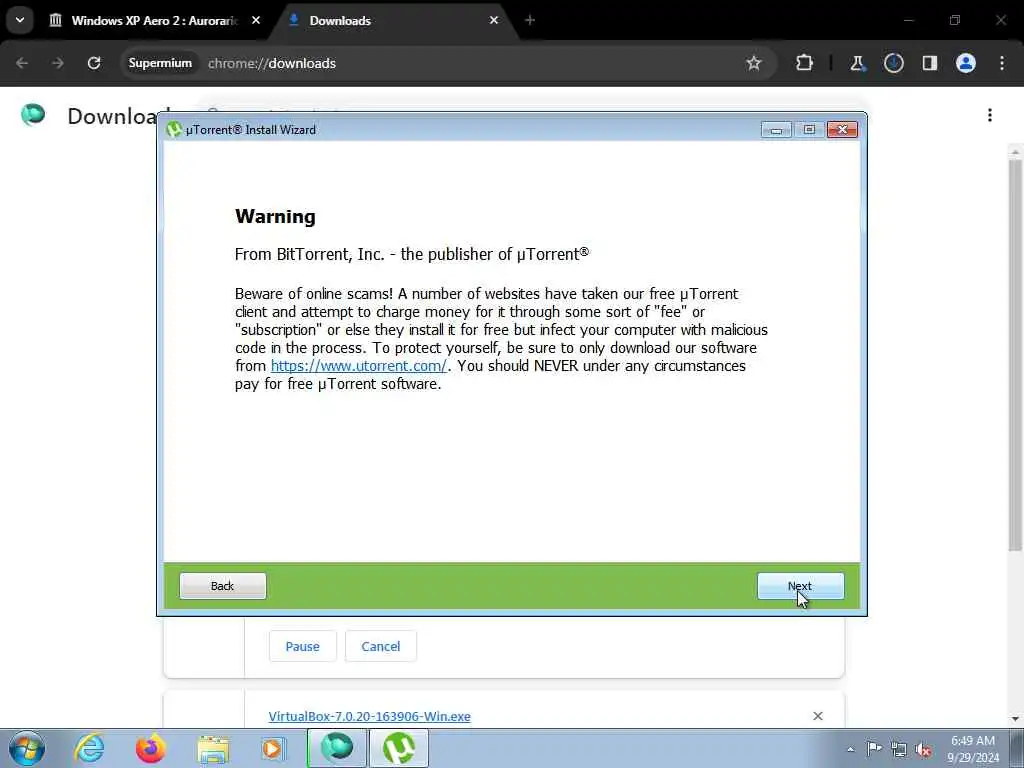Image resolution: width=1024 pixels, height=768 pixels.
Task: Open the profile avatar menu
Action: 966,63
